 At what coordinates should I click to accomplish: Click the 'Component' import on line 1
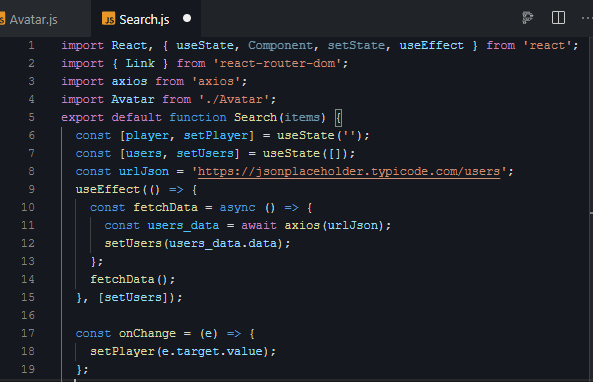coord(281,45)
